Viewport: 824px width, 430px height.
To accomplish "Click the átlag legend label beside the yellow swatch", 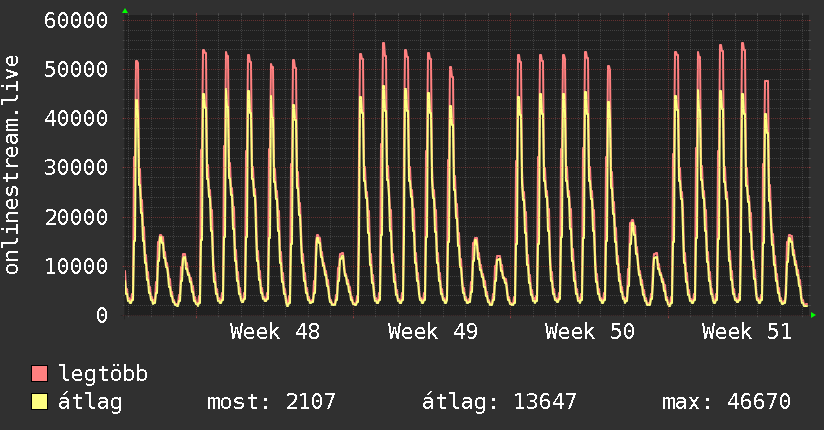I will tap(90, 402).
